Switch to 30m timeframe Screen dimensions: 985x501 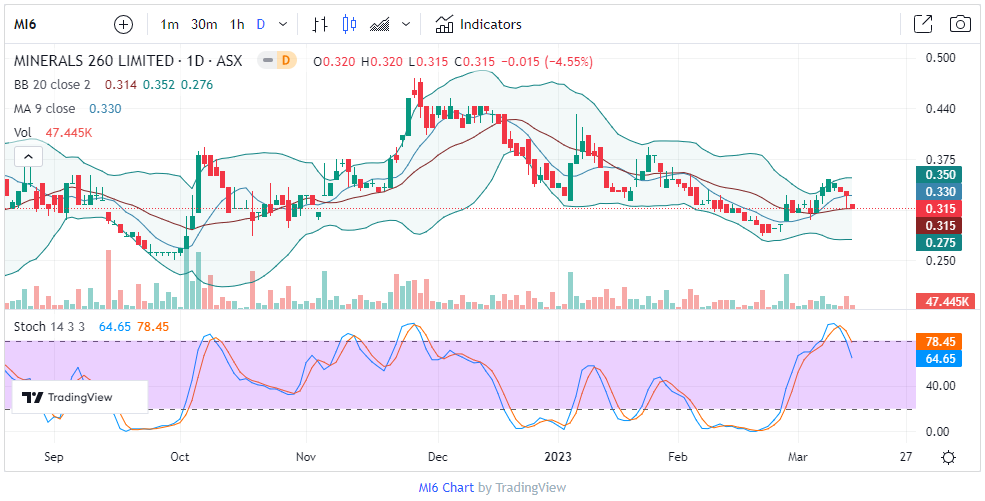pyautogui.click(x=204, y=24)
